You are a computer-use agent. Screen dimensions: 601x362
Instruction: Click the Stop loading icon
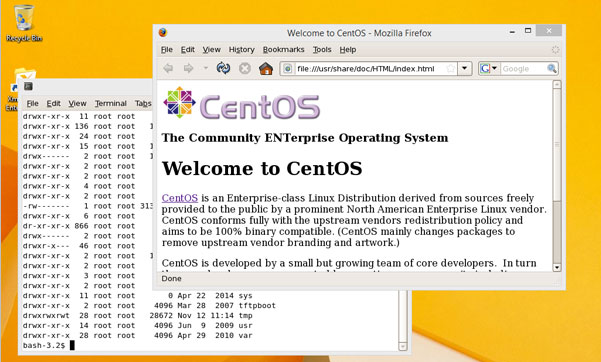[245, 69]
